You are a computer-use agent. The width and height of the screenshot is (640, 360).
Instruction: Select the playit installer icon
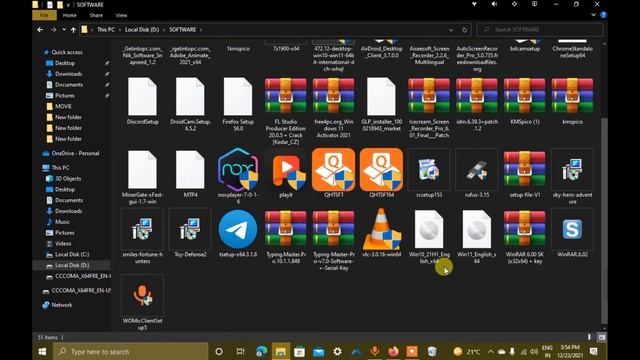288,171
